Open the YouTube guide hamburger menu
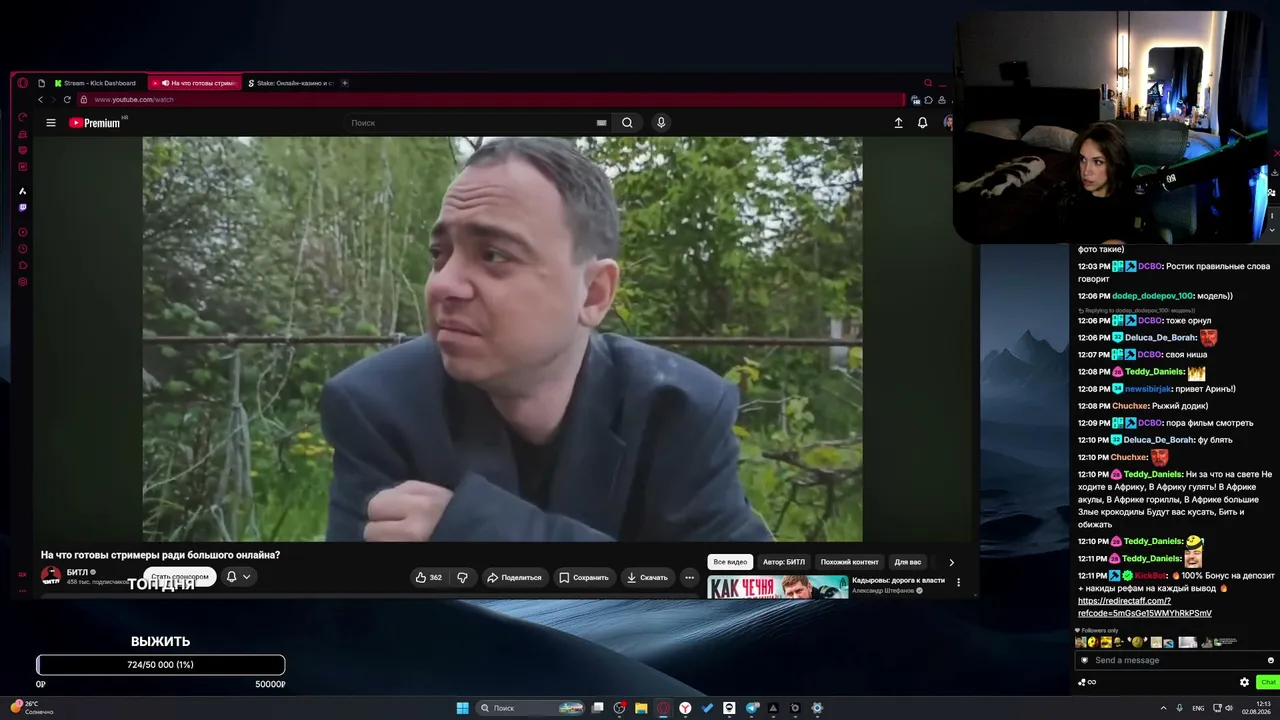 point(51,123)
